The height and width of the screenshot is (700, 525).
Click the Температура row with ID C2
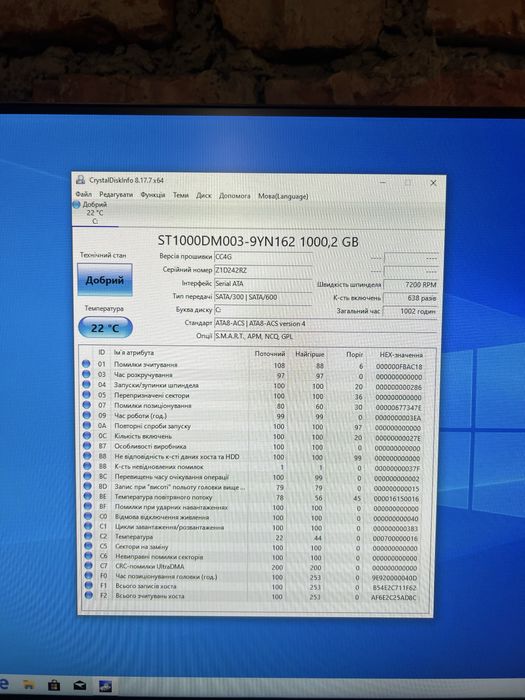pos(253,537)
